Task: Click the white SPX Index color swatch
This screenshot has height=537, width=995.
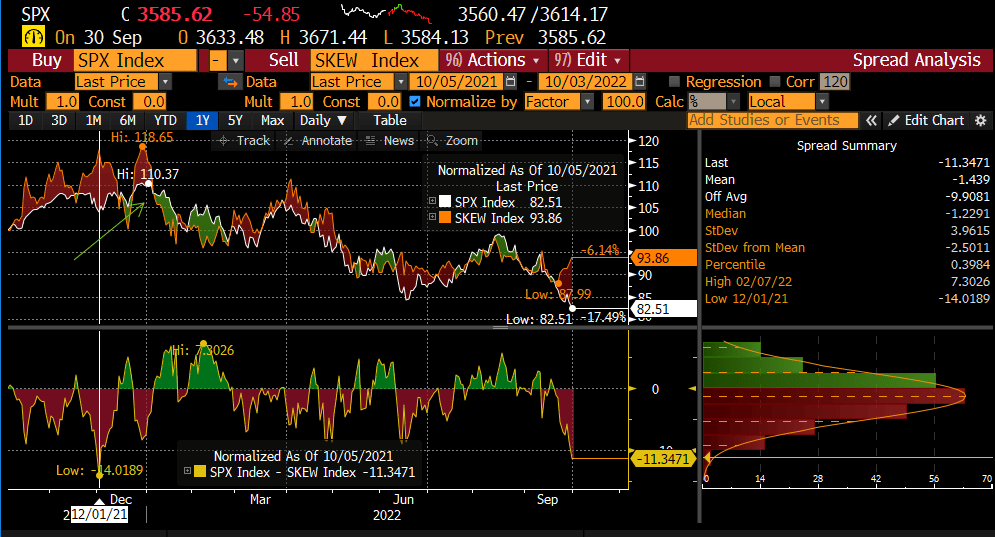Action: click(x=445, y=201)
